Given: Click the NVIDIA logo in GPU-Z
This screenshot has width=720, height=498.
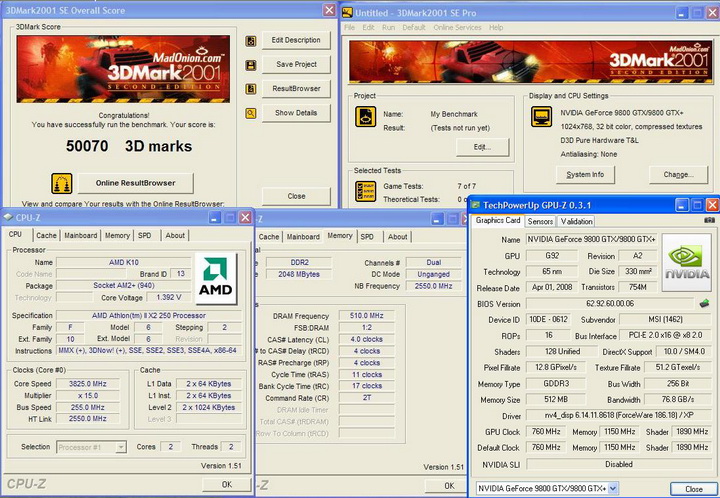Looking at the screenshot, I should click(x=686, y=263).
